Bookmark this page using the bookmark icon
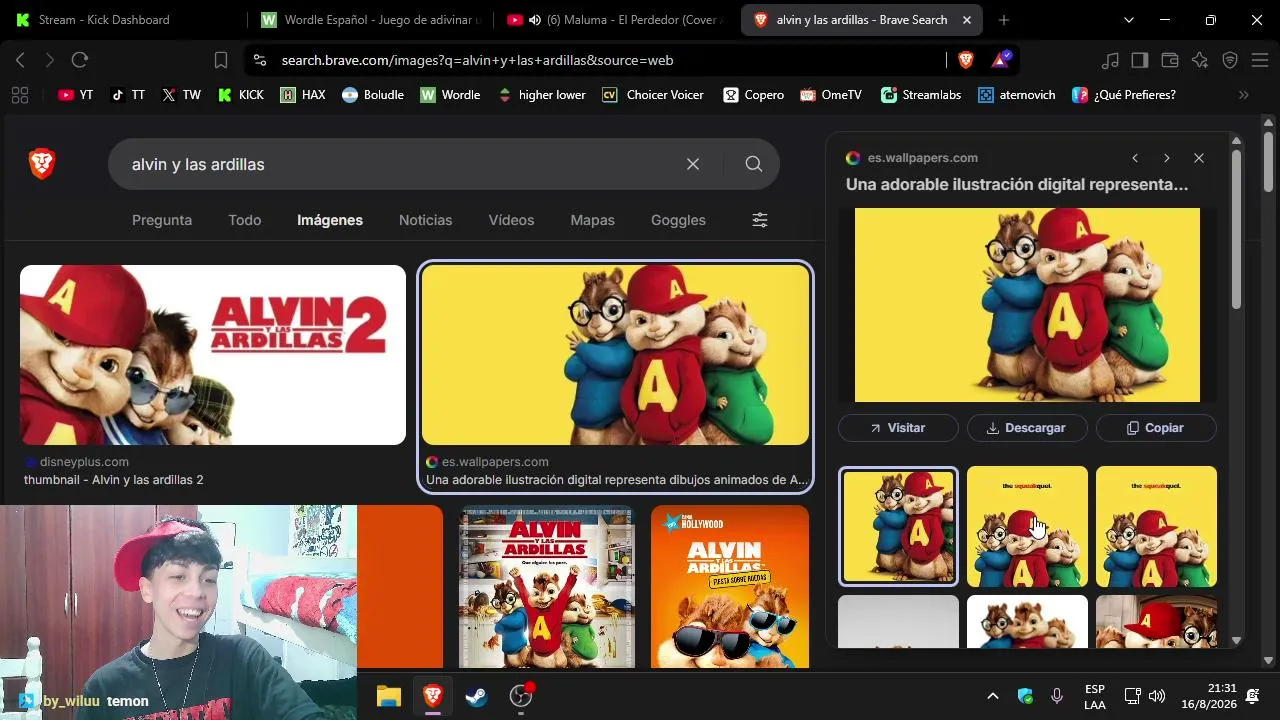Screen dimensions: 1280x720 (x=221, y=60)
